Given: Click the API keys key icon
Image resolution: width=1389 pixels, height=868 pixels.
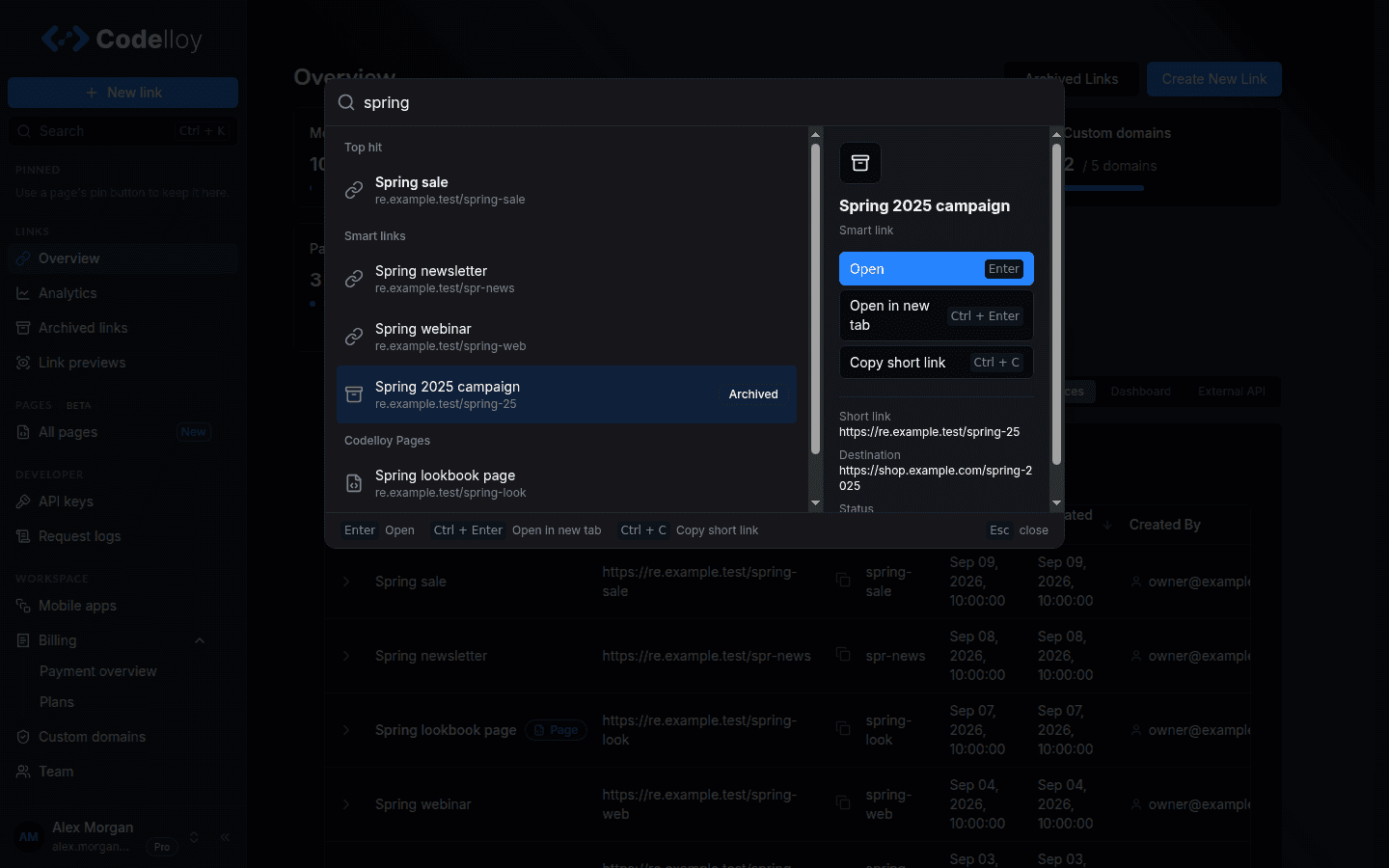Looking at the screenshot, I should point(23,502).
